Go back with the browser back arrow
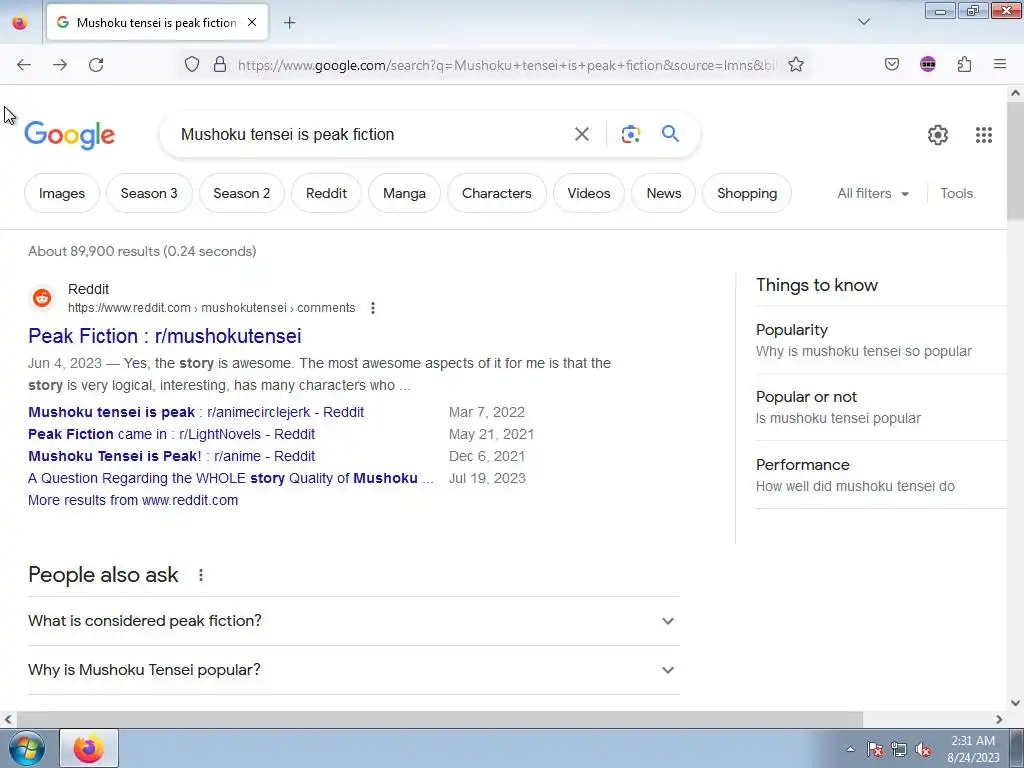Viewport: 1024px width, 768px height. coord(24,65)
